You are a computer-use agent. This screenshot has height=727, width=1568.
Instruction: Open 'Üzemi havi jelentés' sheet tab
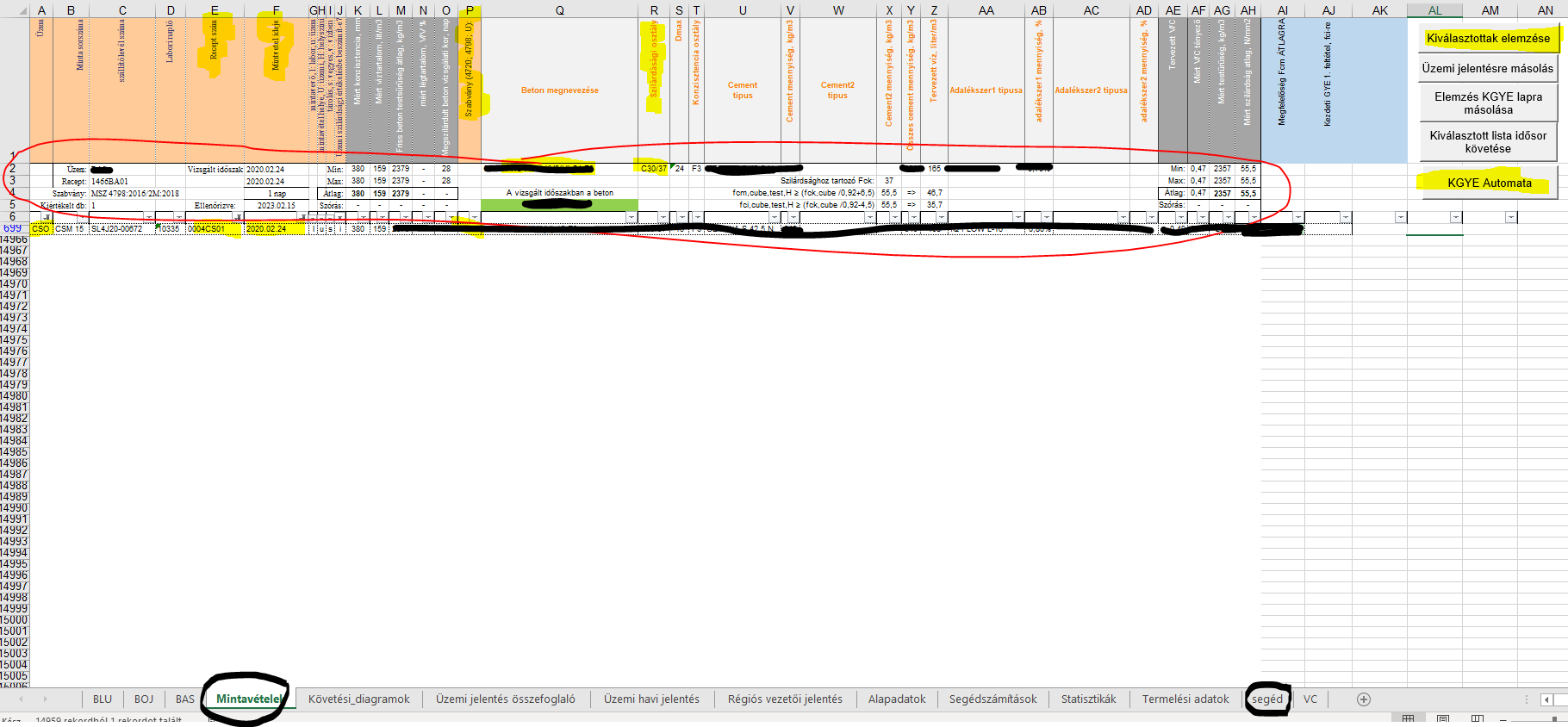click(x=651, y=699)
